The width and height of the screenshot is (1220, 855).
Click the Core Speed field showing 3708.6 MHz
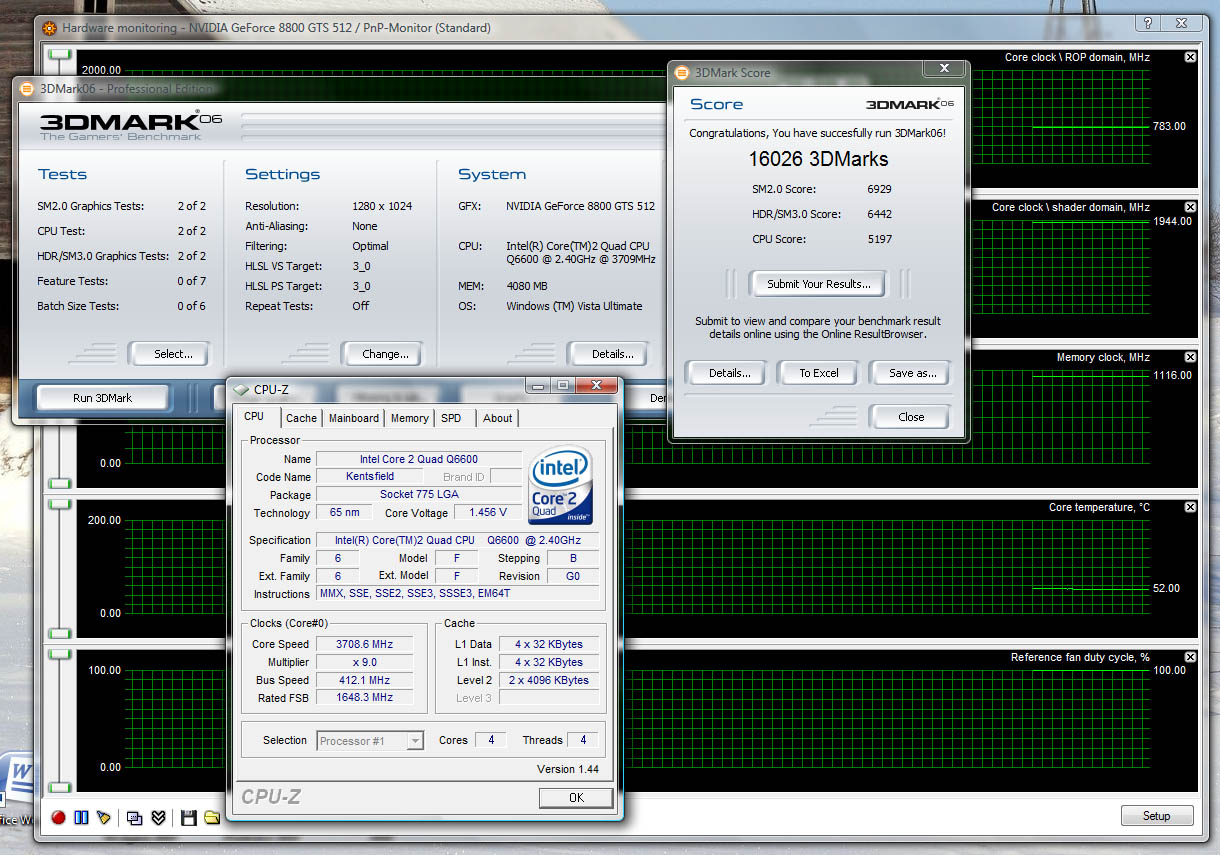(x=364, y=644)
